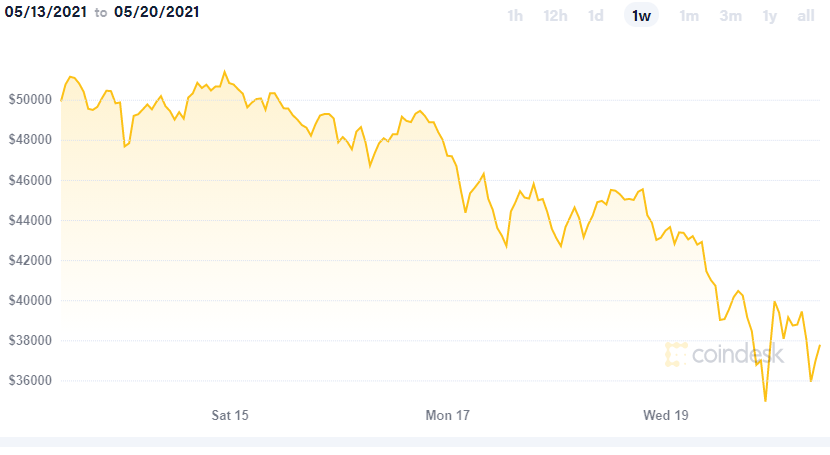Change chart range to 1m
This screenshot has height=455, width=830.
pyautogui.click(x=689, y=15)
